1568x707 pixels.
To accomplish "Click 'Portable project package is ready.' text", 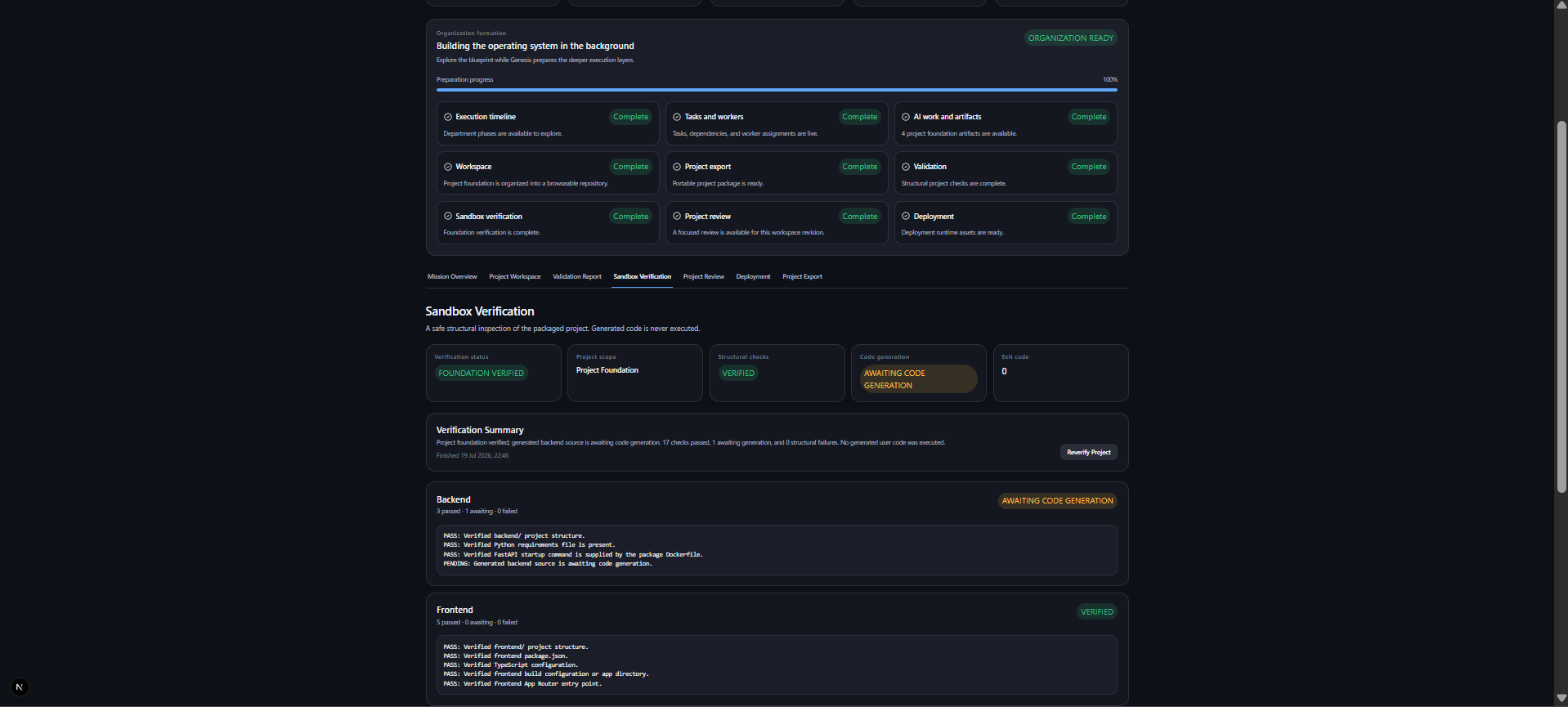I will (x=718, y=184).
